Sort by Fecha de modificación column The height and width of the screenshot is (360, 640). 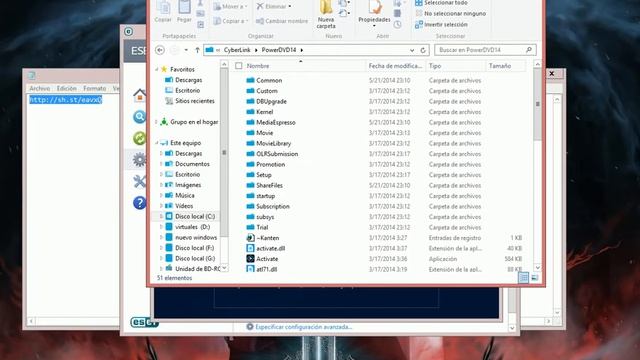click(x=395, y=66)
